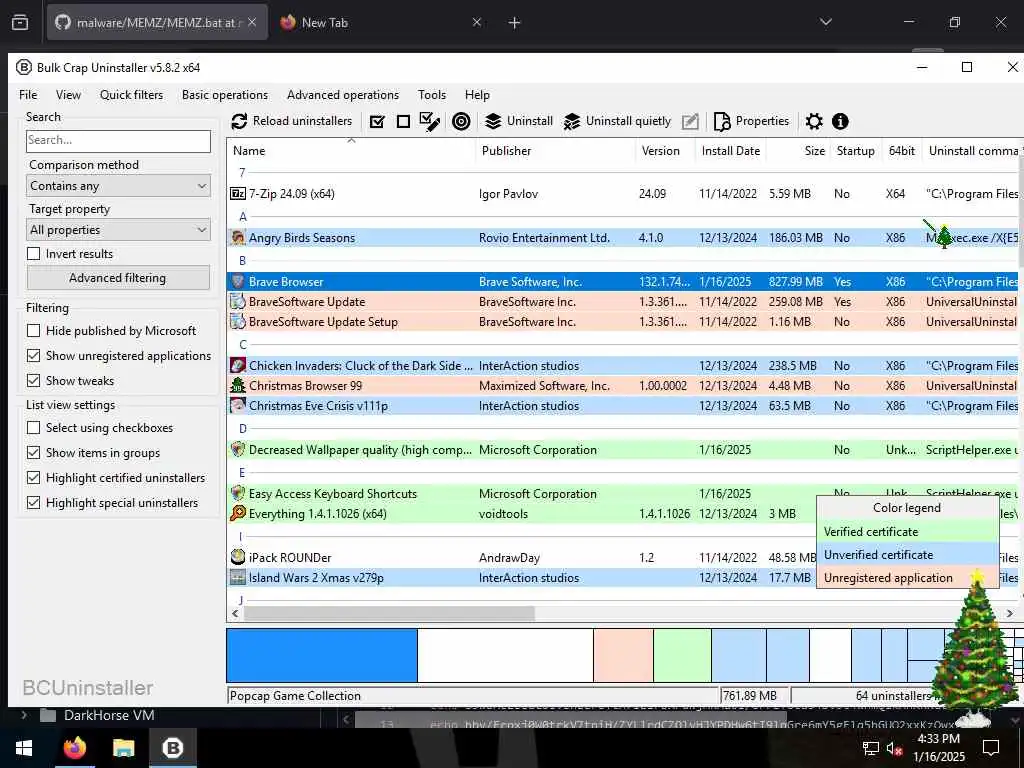Viewport: 1024px width, 768px height.
Task: Open the Target property dropdown
Action: [118, 230]
